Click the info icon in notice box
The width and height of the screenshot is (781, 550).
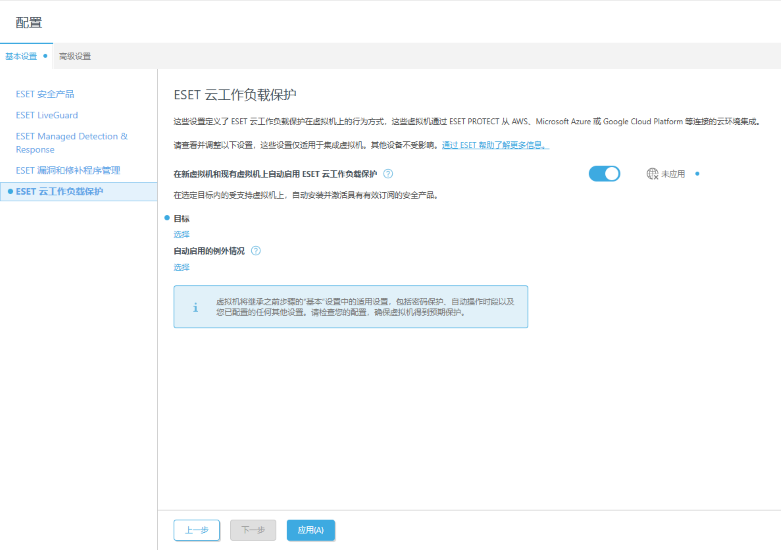pos(195,307)
